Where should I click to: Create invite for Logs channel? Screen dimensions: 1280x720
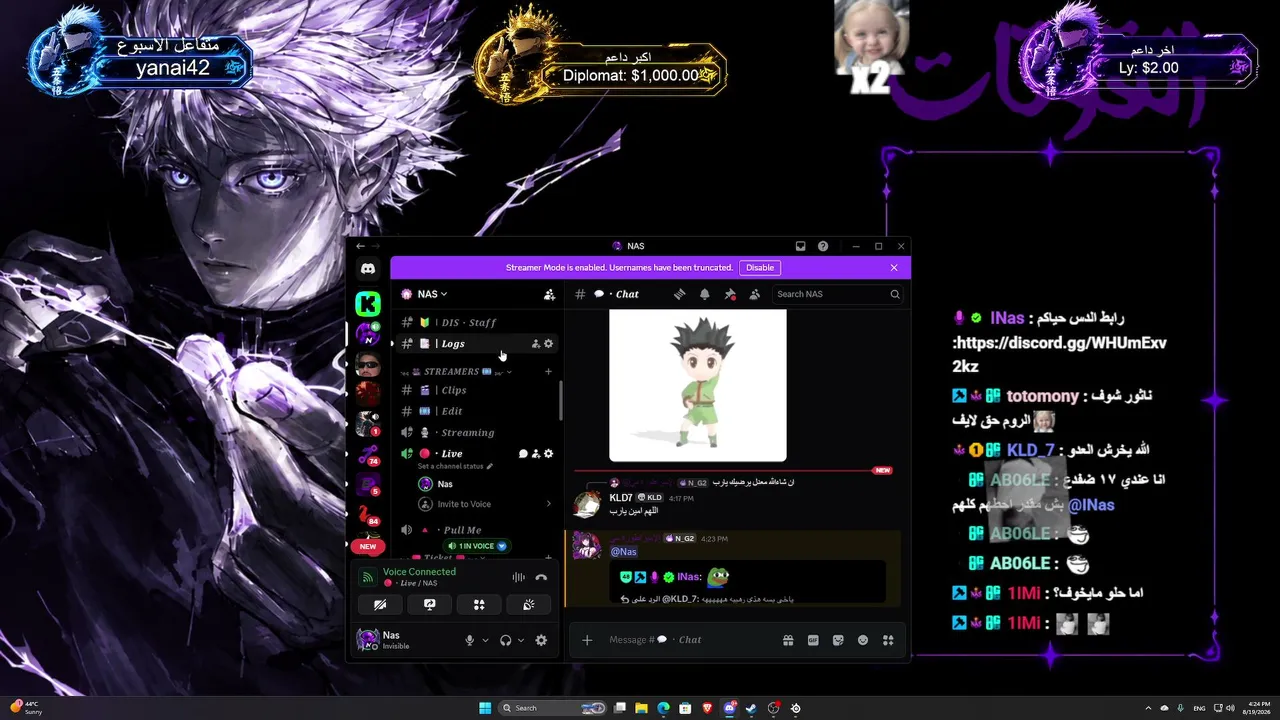click(536, 343)
